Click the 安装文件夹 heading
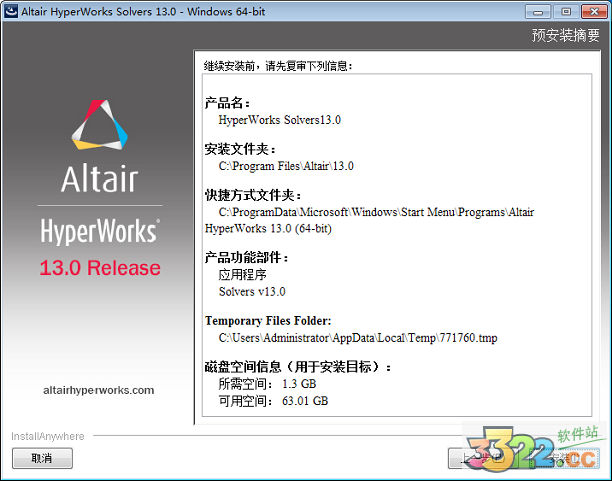Viewport: 612px width, 481px height. (x=240, y=149)
